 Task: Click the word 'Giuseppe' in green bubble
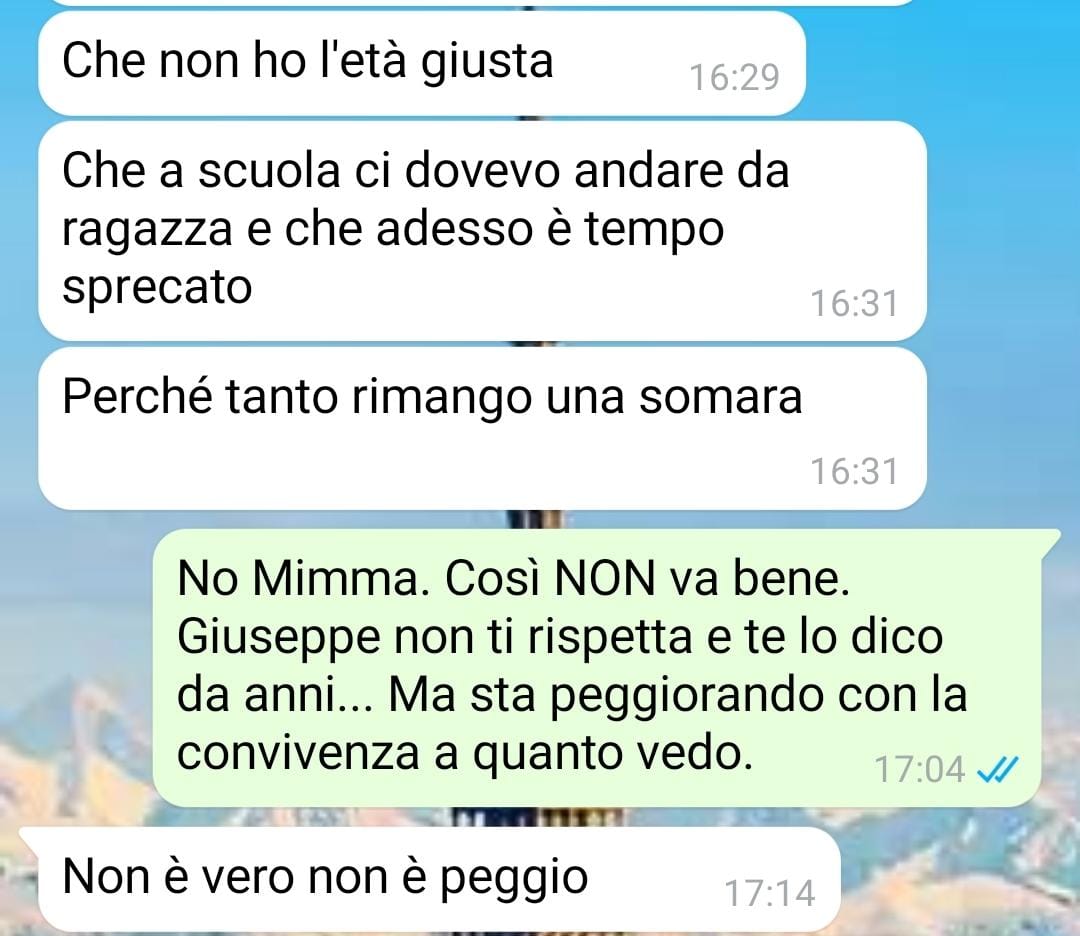[x=279, y=639]
